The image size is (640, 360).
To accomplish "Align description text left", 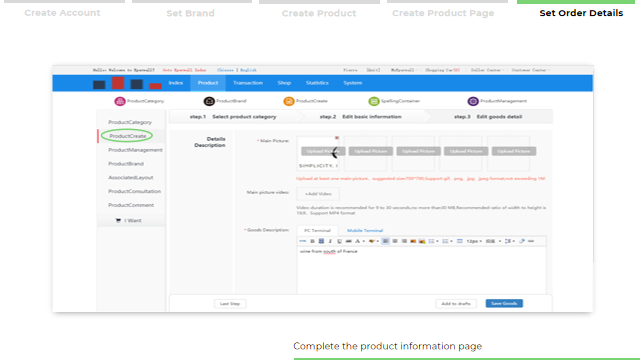I will (x=385, y=241).
